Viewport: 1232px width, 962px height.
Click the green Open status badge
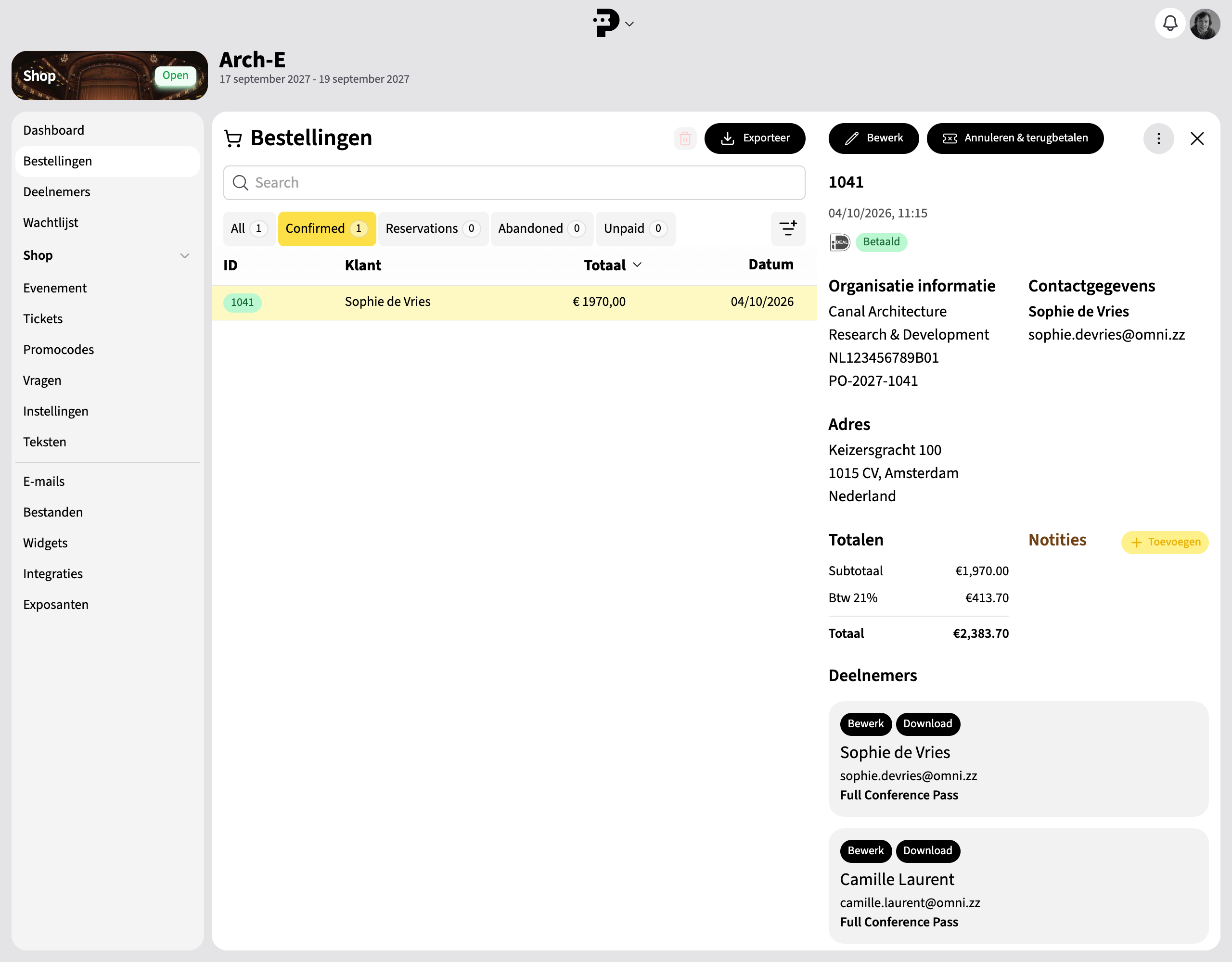coord(176,76)
